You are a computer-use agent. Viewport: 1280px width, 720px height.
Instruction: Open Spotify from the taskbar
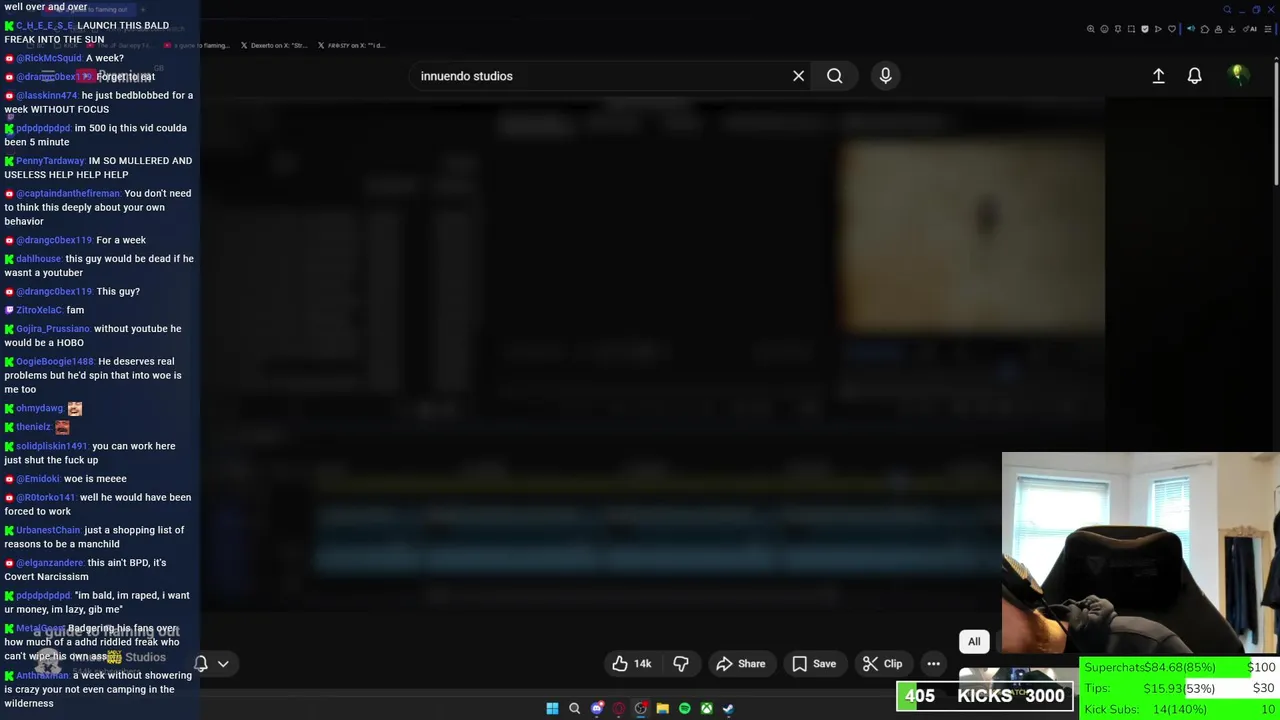[x=685, y=708]
